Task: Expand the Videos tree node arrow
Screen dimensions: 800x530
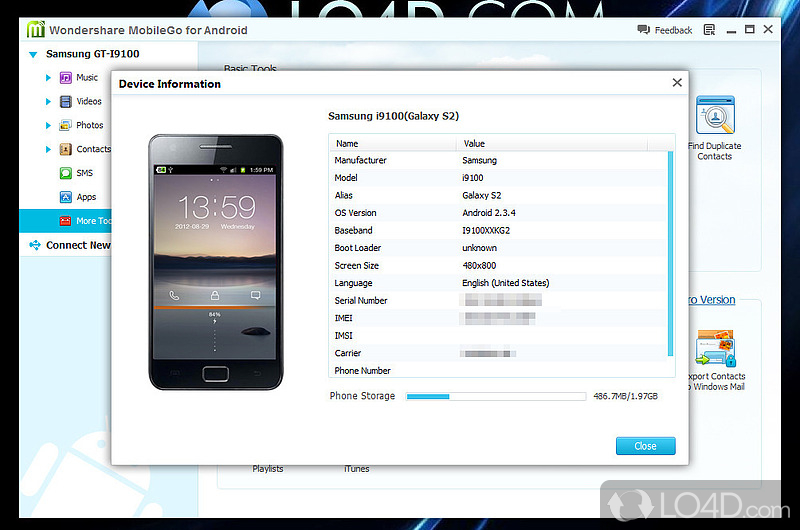Action: tap(48, 102)
